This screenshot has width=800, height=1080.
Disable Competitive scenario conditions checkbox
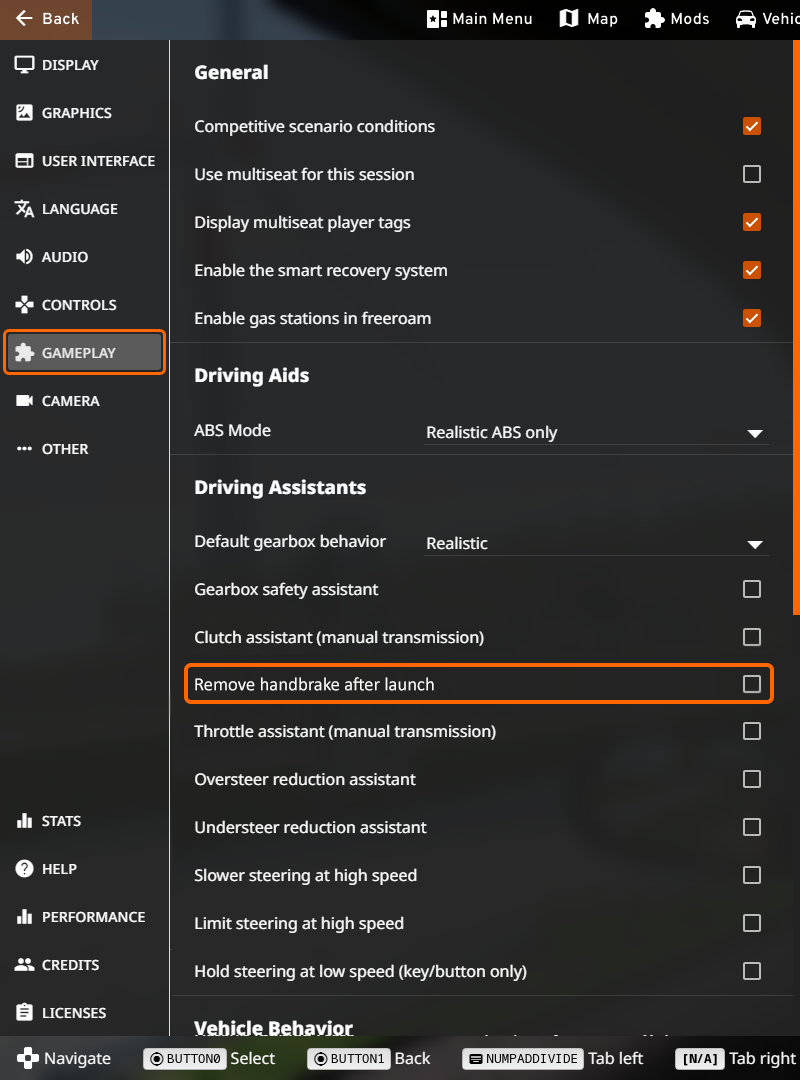coord(752,126)
